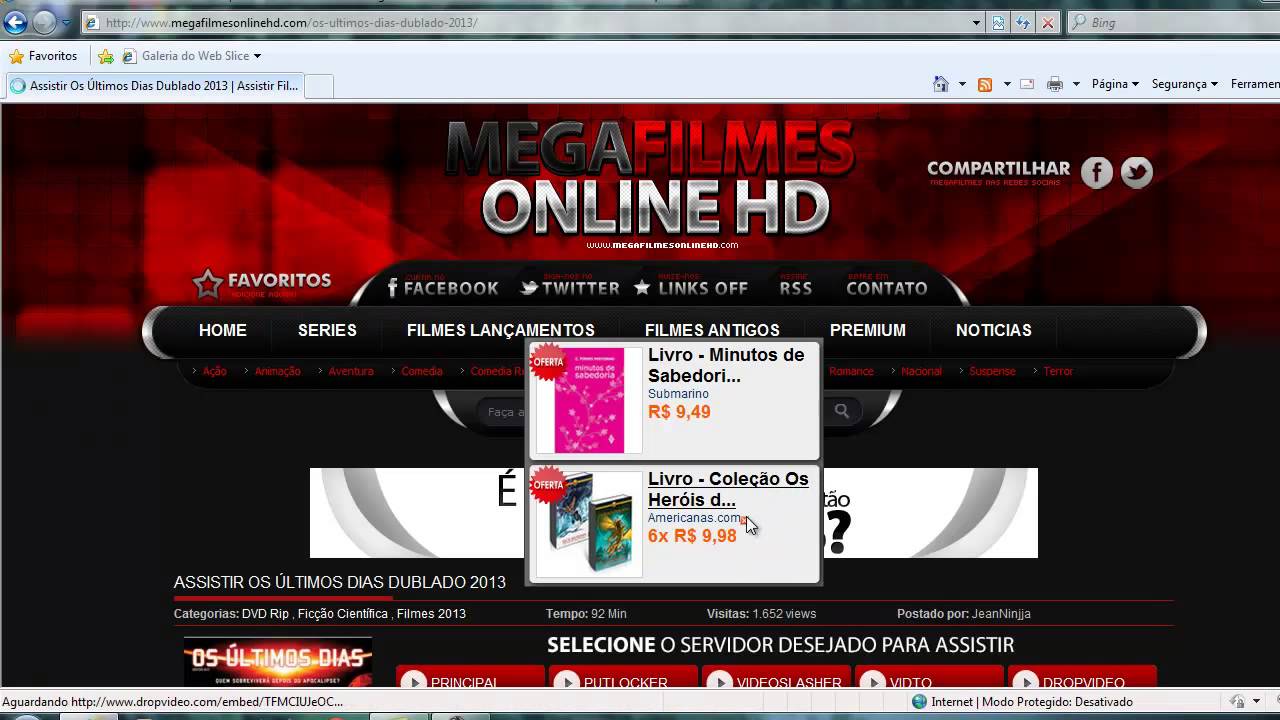Select the Romance category

851,371
